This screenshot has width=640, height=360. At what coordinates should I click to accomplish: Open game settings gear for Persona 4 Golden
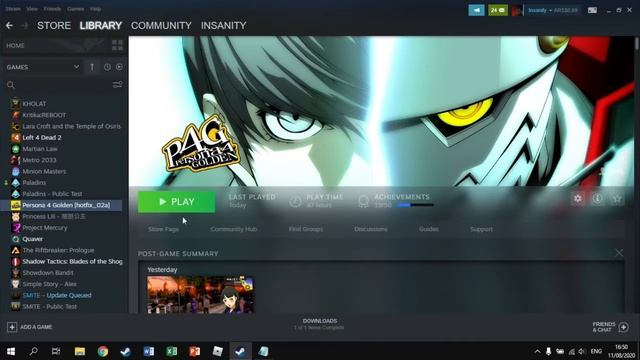coord(578,199)
